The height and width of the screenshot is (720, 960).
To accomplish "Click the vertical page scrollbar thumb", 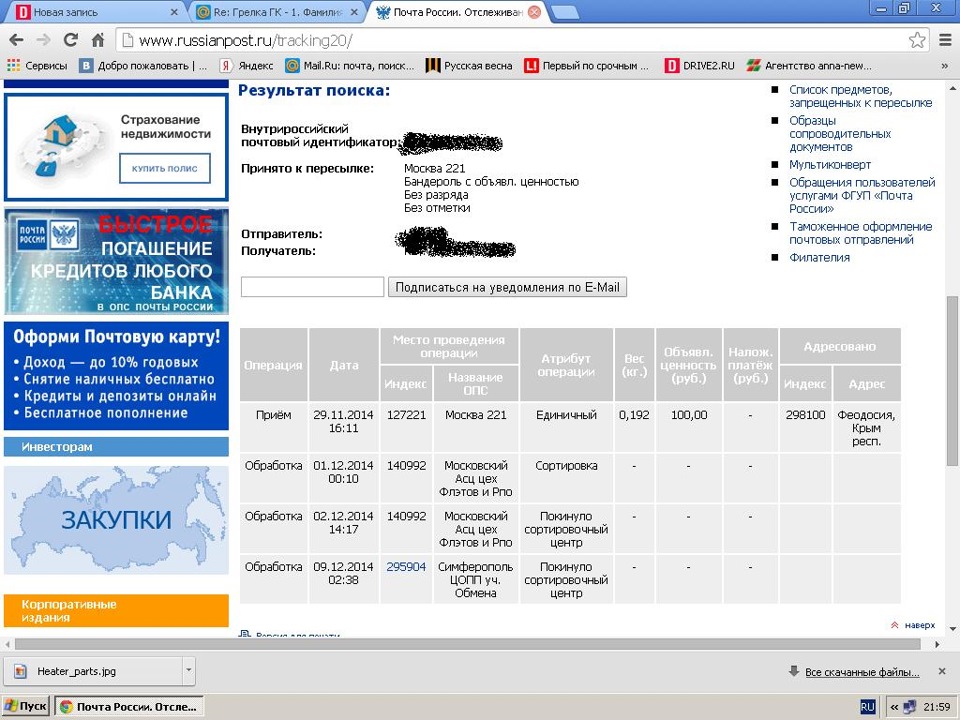I will click(953, 381).
